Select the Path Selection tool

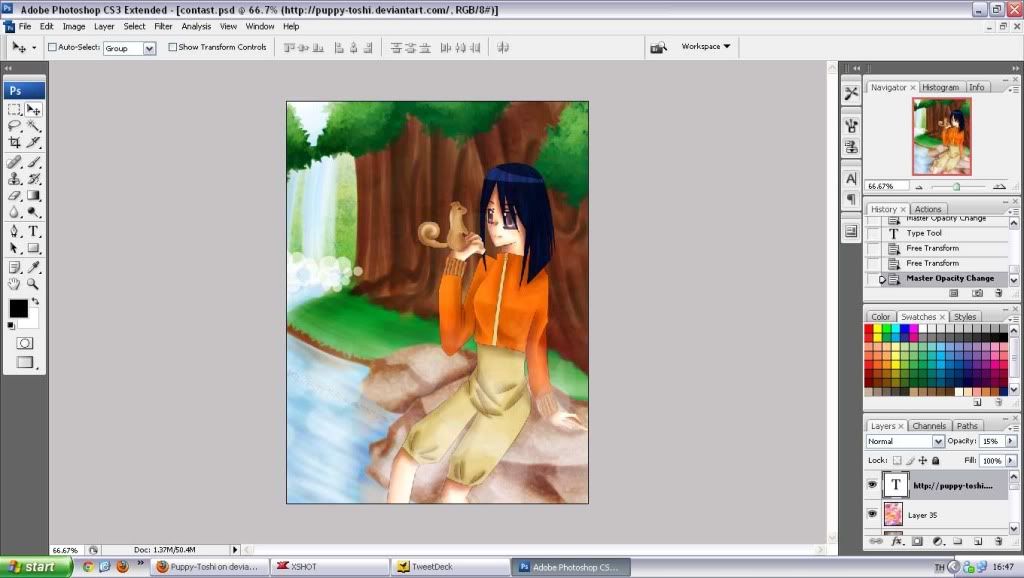point(14,248)
